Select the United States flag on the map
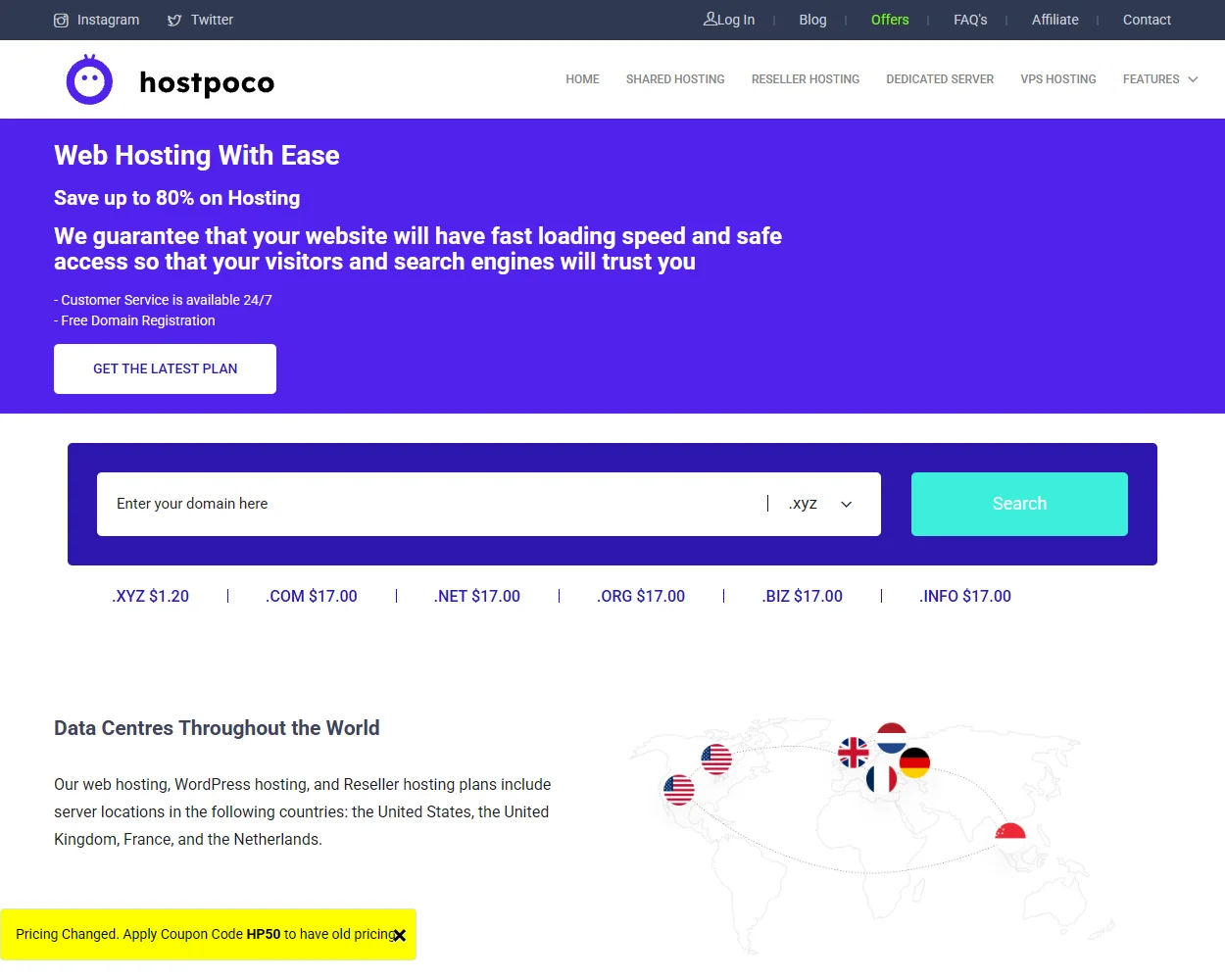 [716, 758]
